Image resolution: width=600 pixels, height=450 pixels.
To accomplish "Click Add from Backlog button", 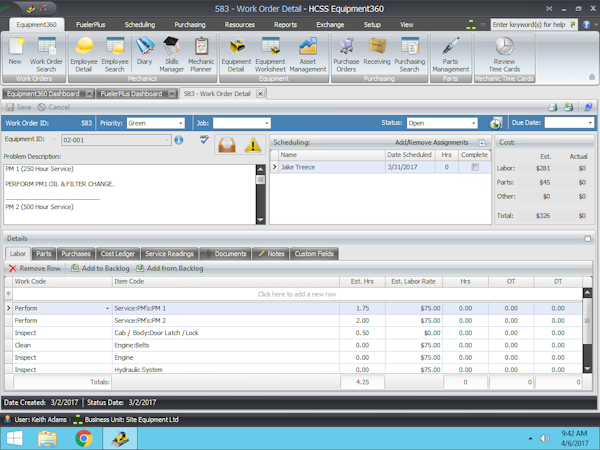I will tap(170, 269).
